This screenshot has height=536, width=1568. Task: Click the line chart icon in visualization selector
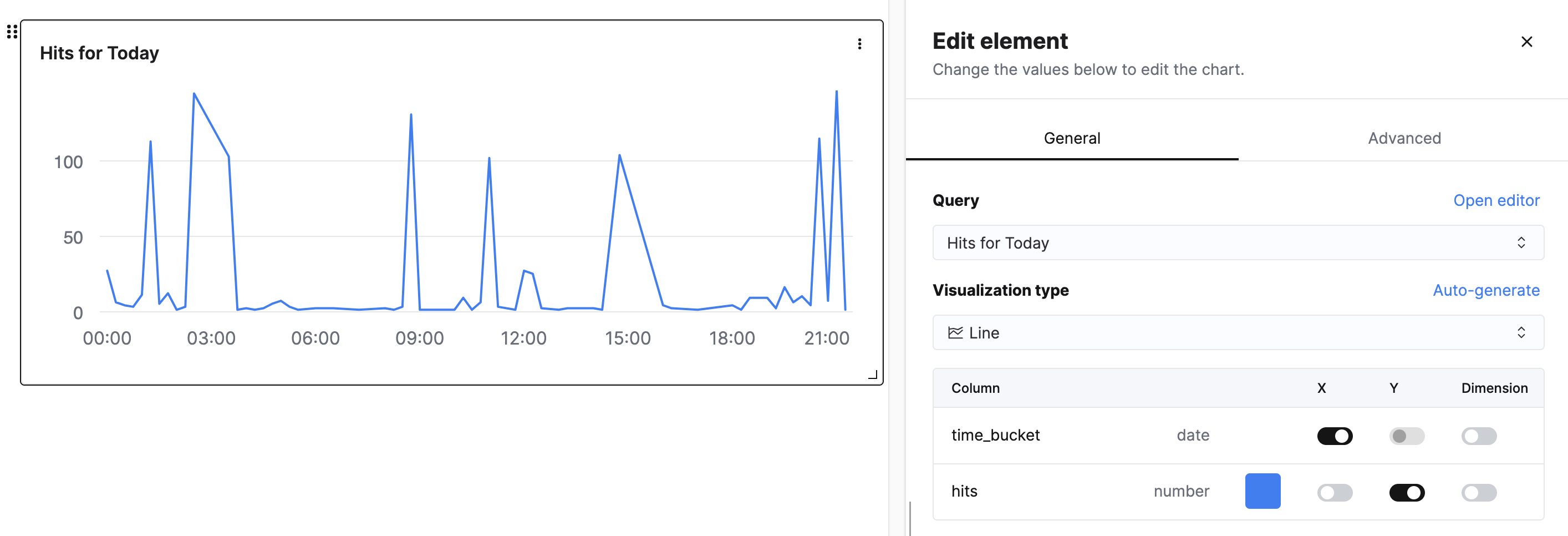click(x=956, y=332)
